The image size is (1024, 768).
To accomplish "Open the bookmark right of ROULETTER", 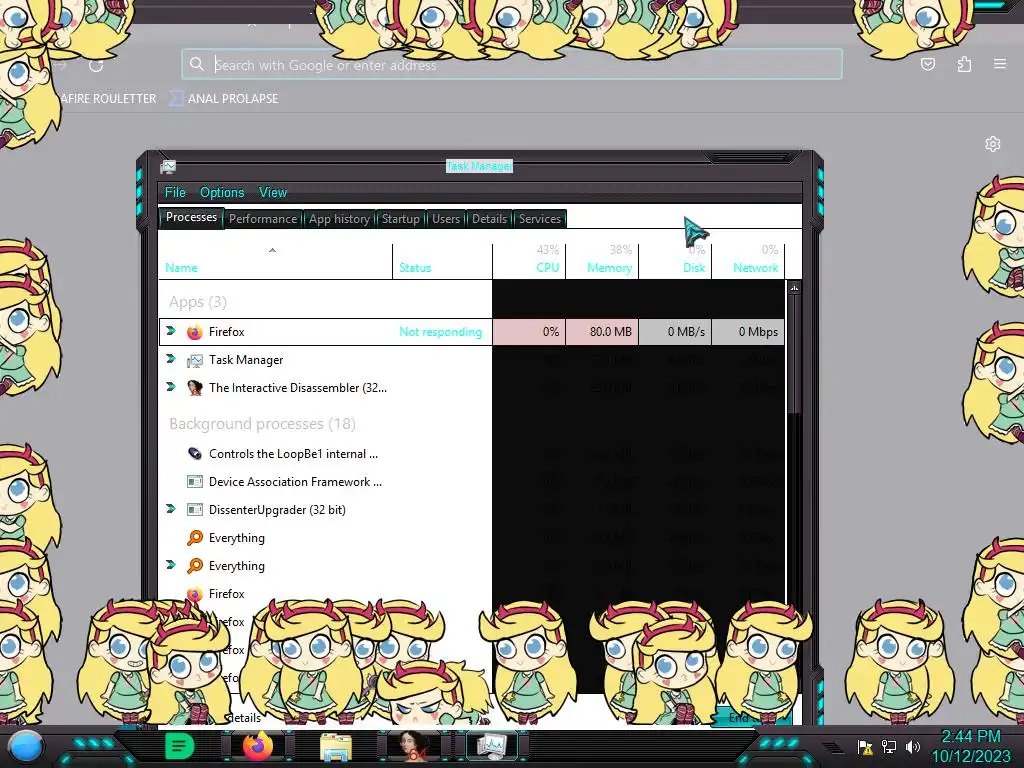I will pyautogui.click(x=224, y=99).
